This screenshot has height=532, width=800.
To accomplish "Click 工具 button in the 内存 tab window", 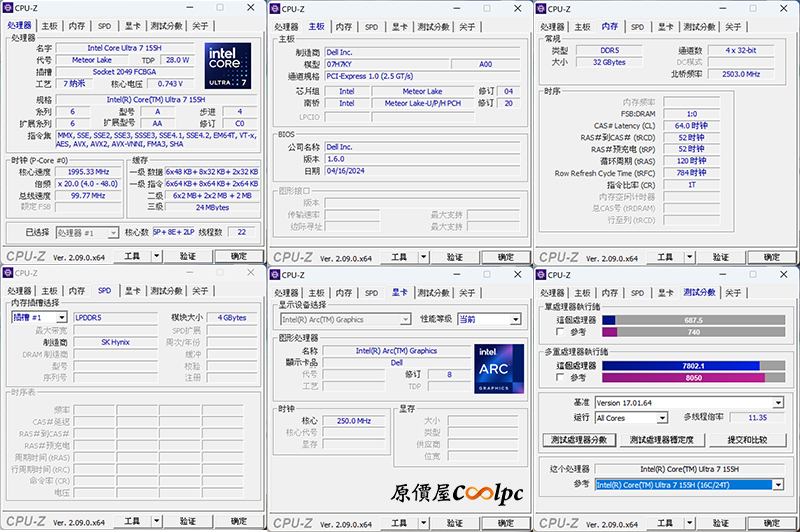I will 665,257.
